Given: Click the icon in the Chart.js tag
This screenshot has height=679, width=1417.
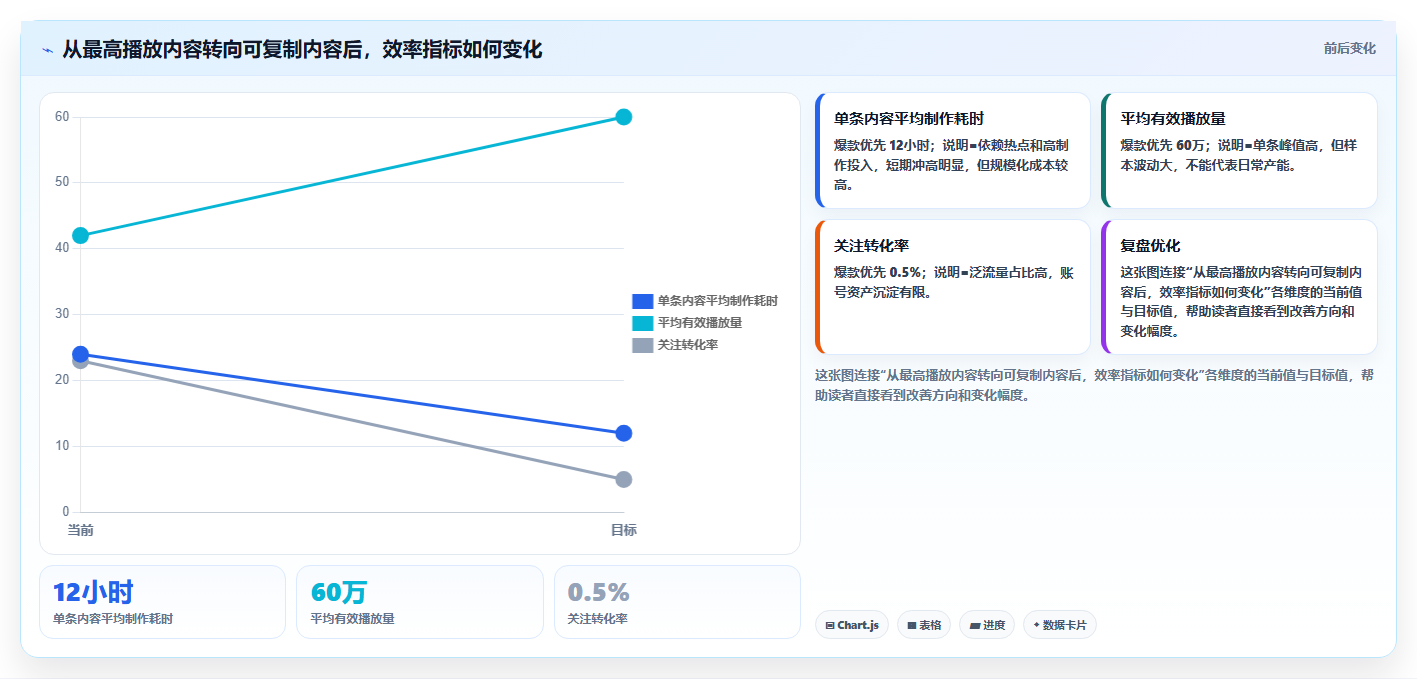Looking at the screenshot, I should [x=830, y=626].
